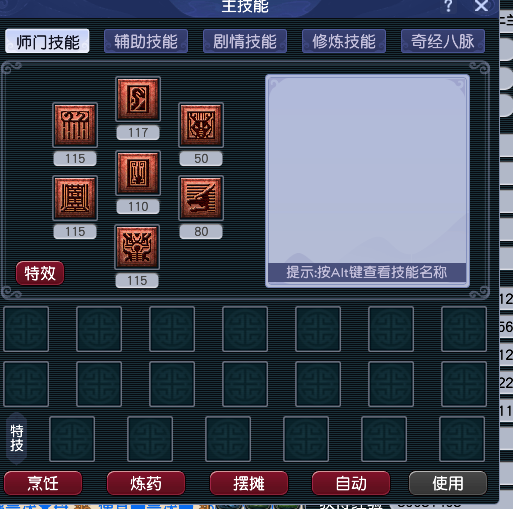Open the 奇经八脉 tab
The image size is (513, 509).
(x=443, y=41)
